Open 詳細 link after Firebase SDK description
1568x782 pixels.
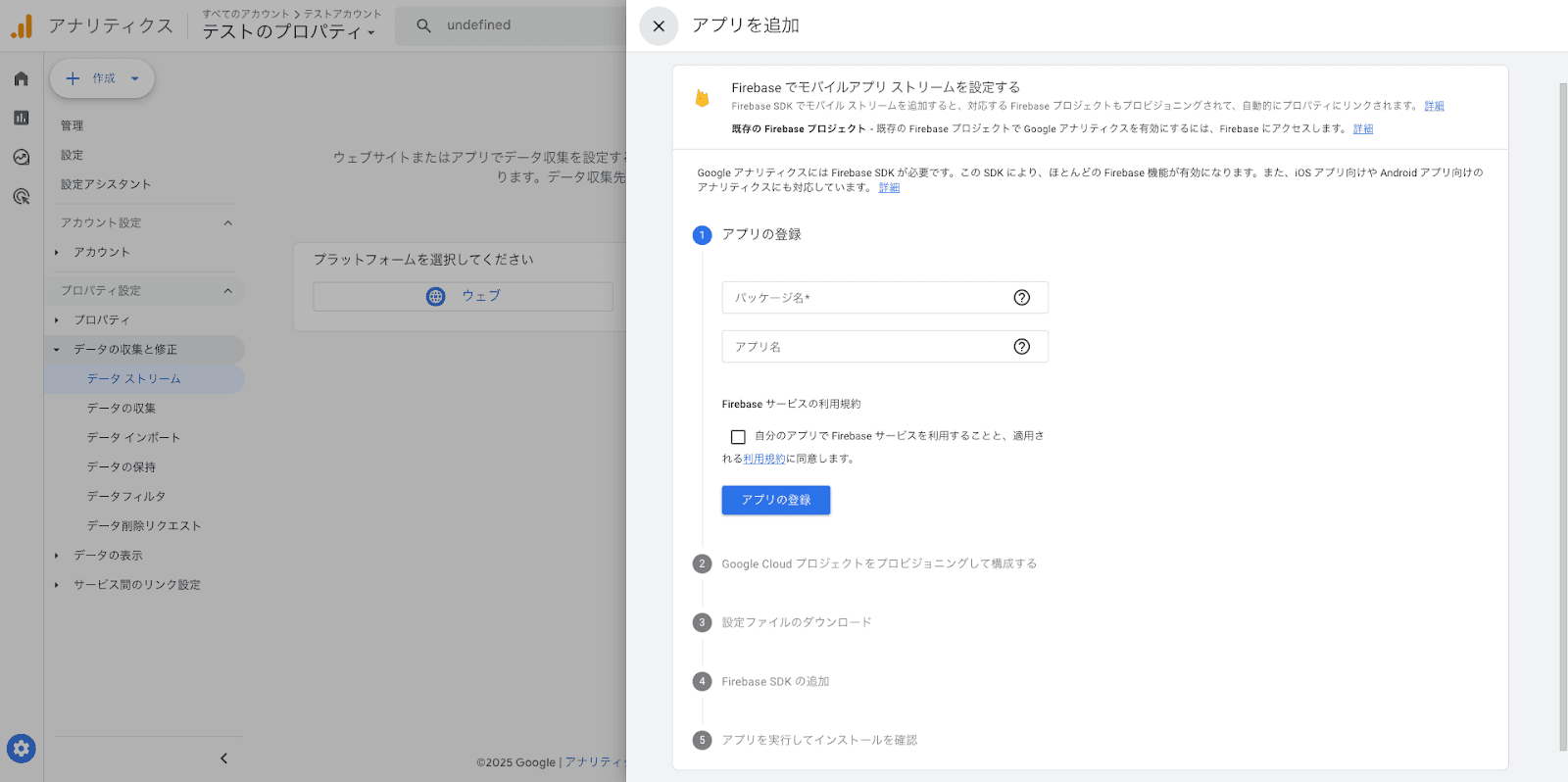pos(1434,106)
